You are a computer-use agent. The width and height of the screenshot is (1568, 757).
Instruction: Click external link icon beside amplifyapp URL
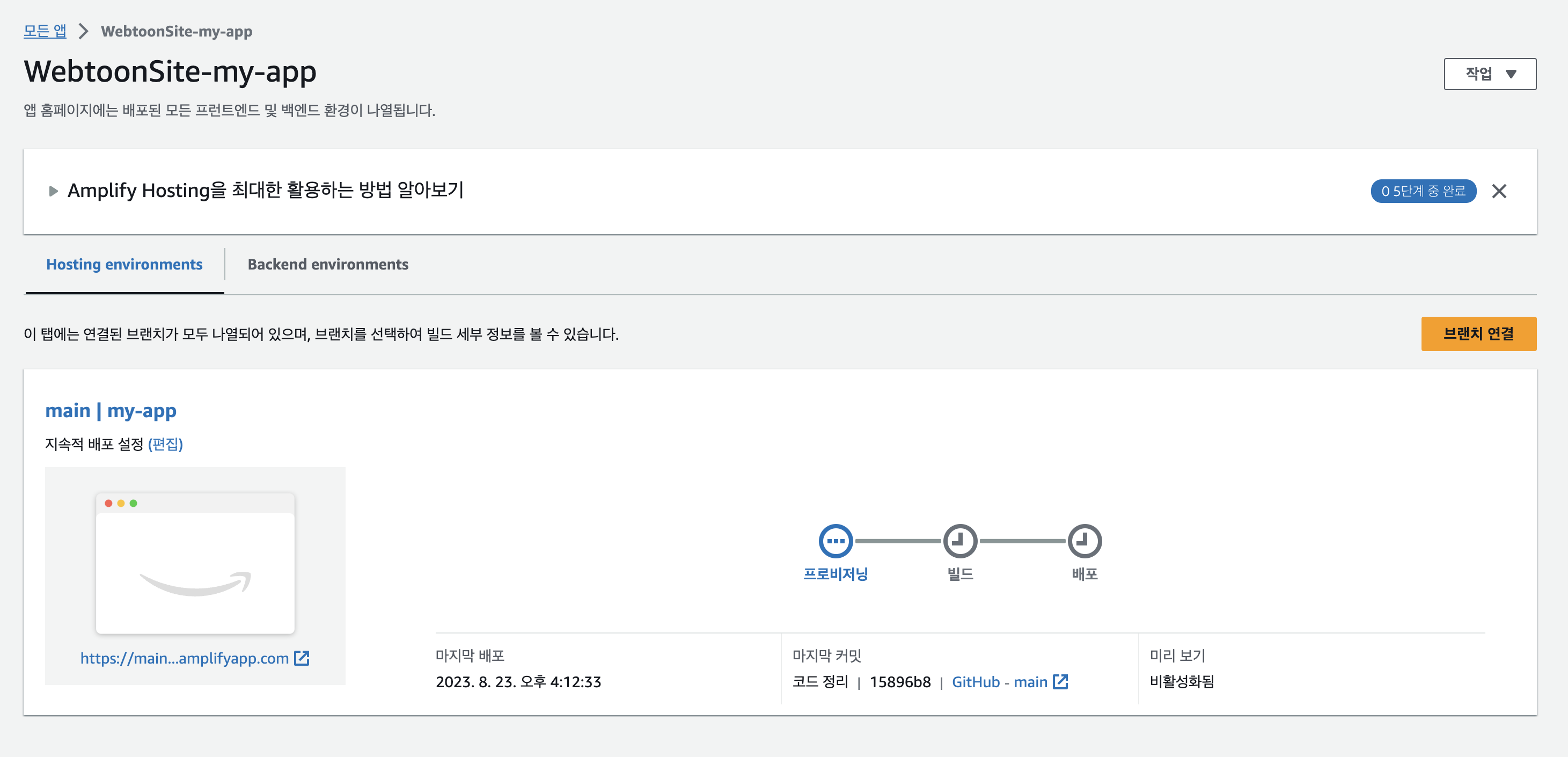coord(302,658)
